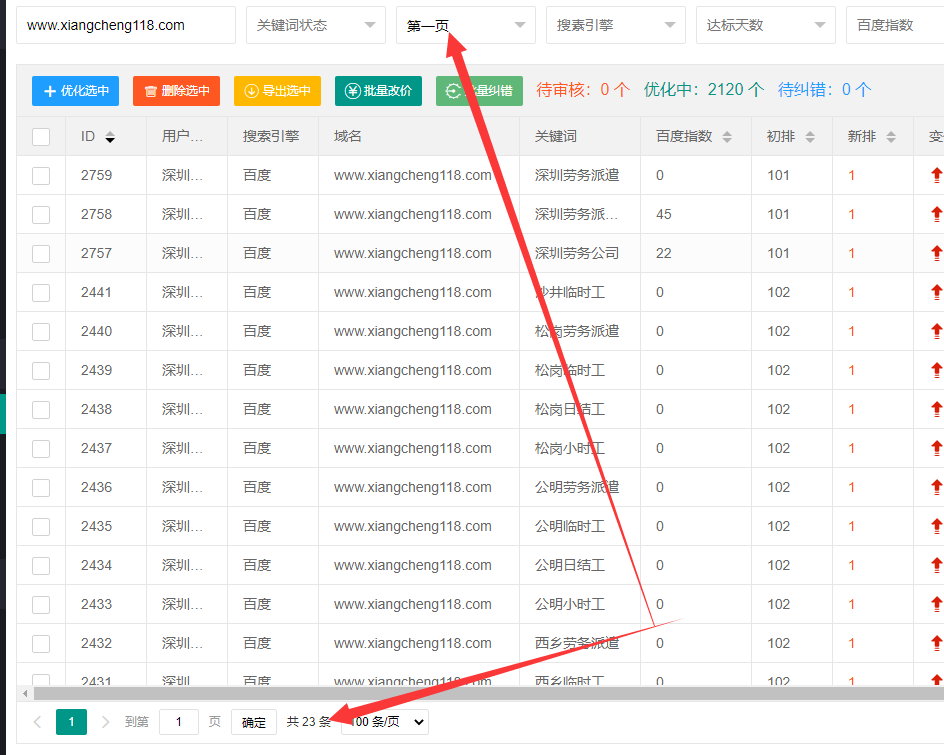Sort by 初排 column arrows

coord(810,137)
